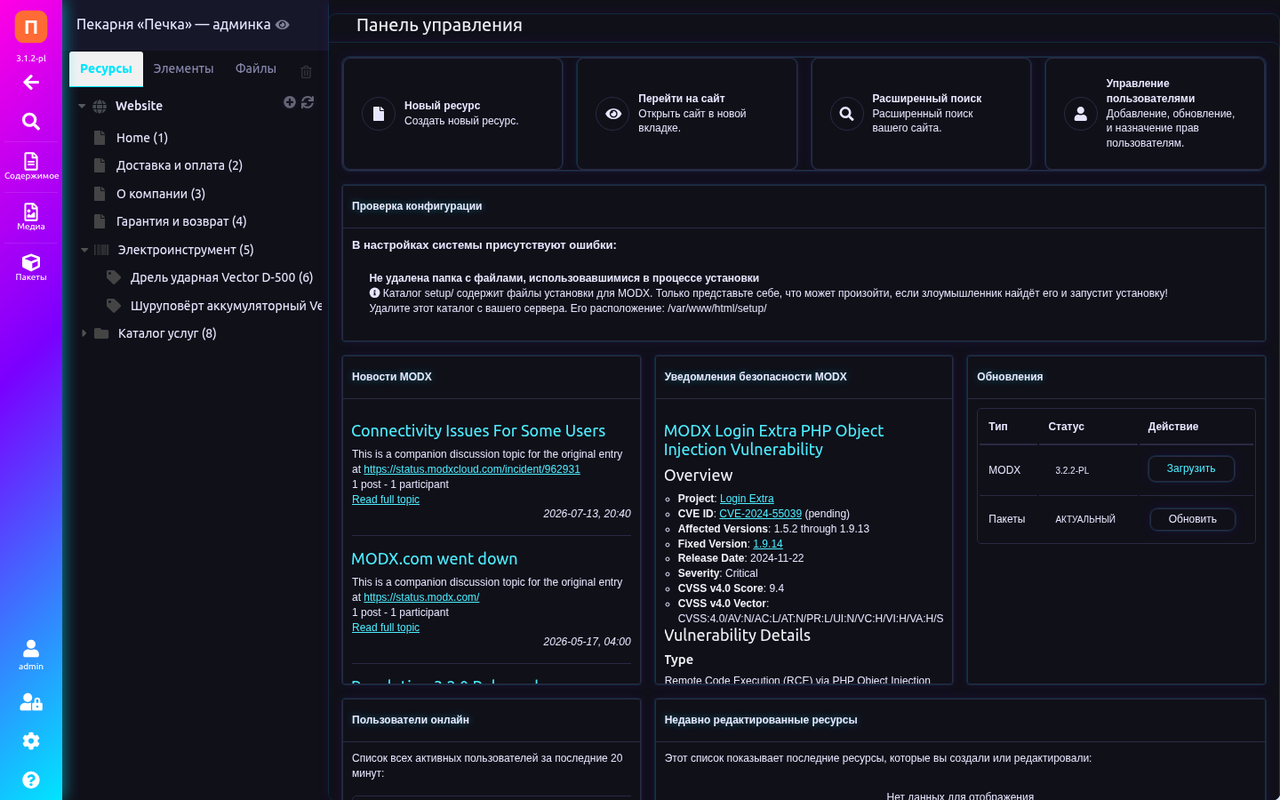Click Обновить button for packages
This screenshot has height=800, width=1280.
click(x=1192, y=520)
